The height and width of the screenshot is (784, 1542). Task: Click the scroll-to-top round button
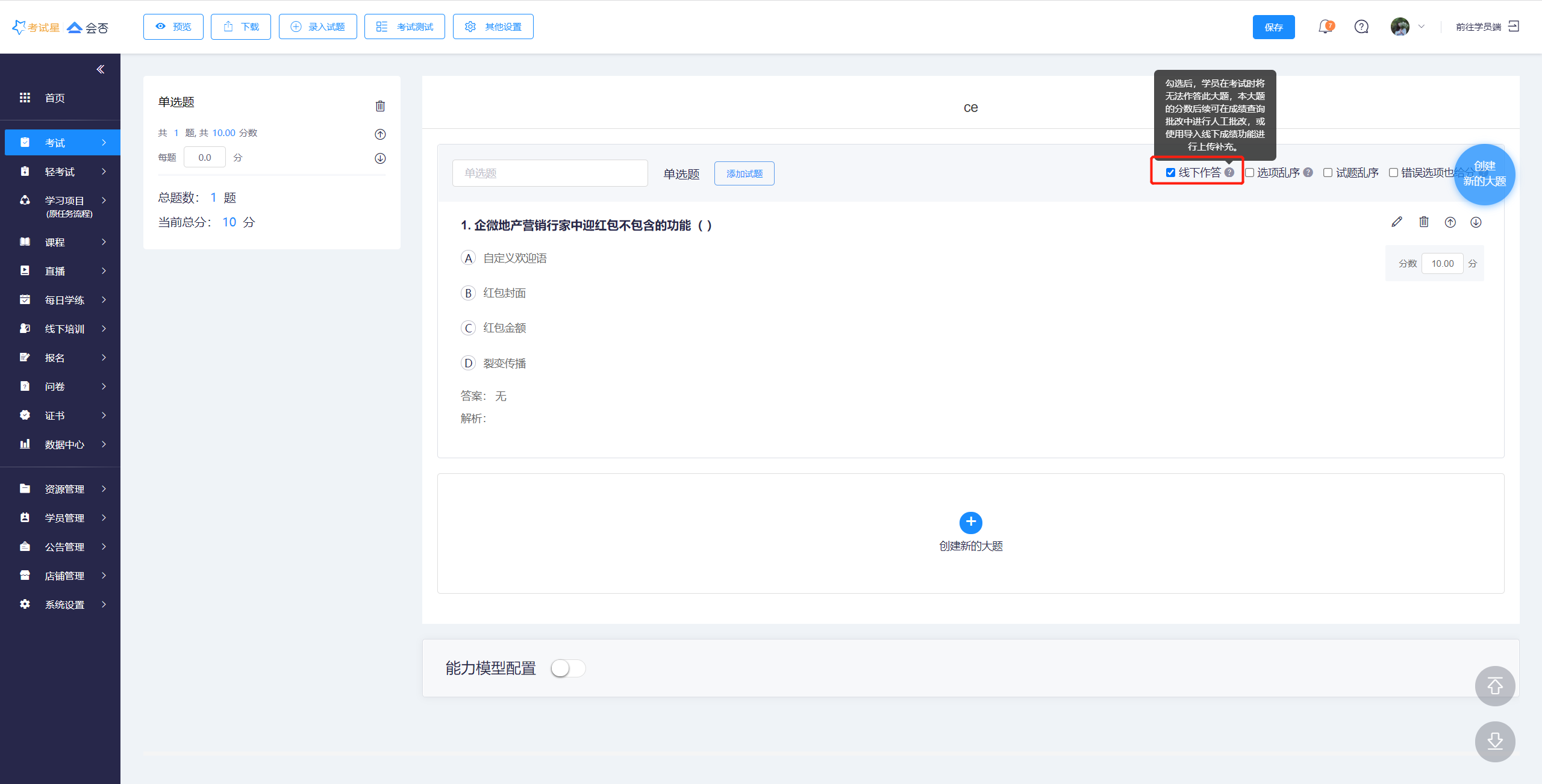[1495, 686]
